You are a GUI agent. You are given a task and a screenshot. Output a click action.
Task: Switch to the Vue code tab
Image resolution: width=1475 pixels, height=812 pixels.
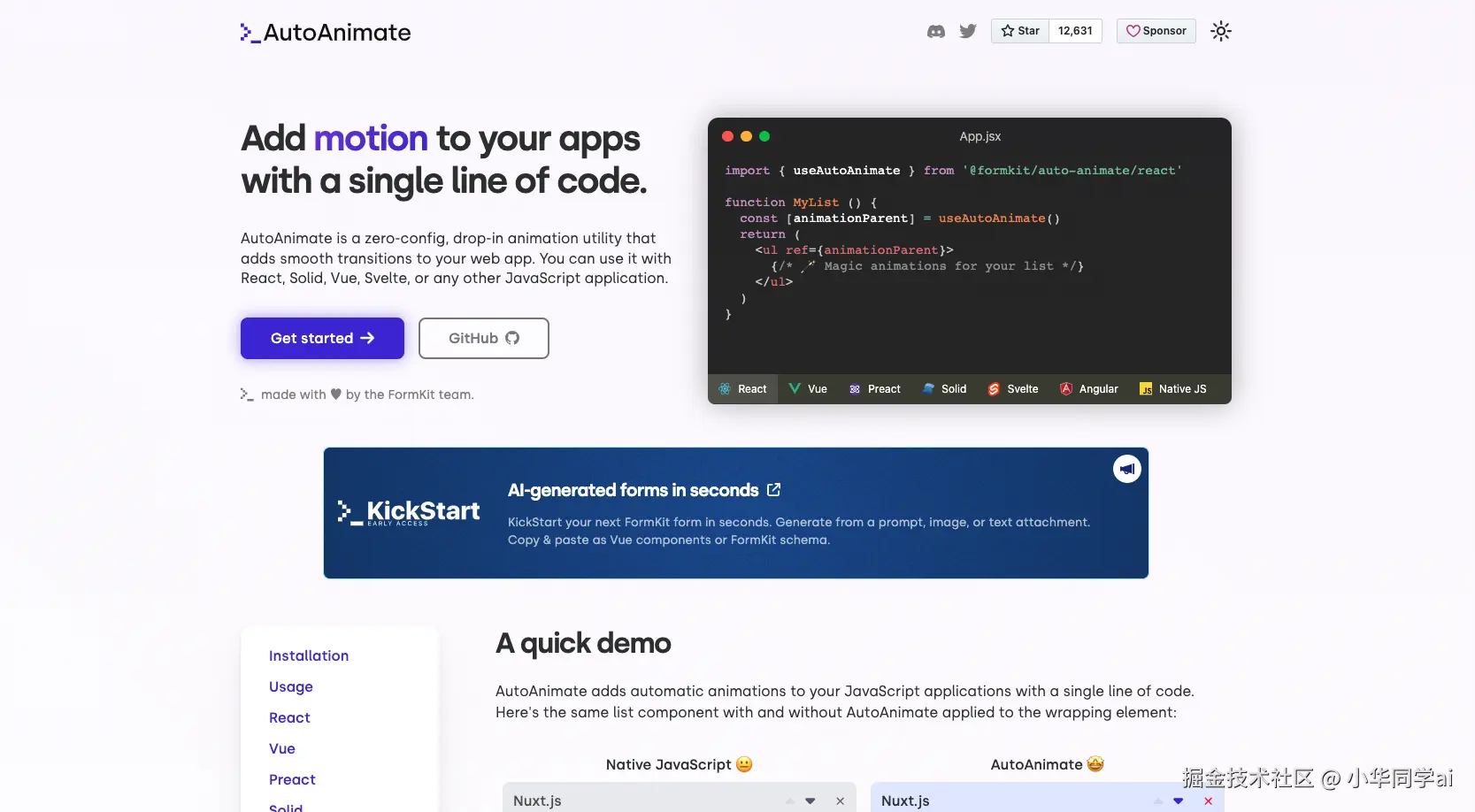(x=808, y=389)
